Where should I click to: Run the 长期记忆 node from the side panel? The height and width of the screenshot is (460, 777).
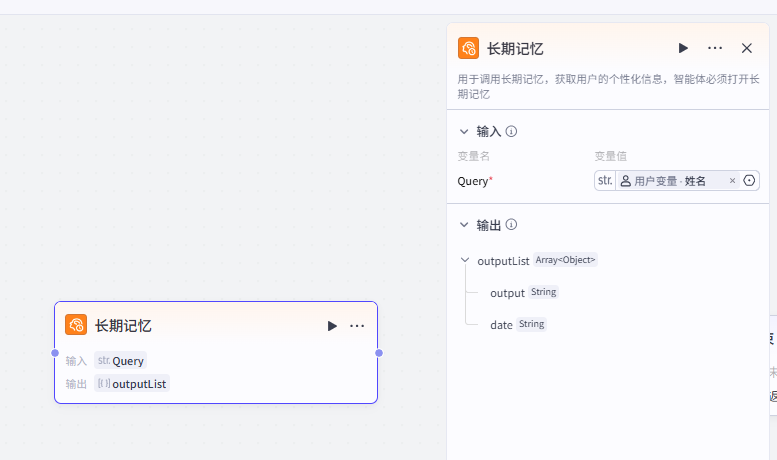click(683, 48)
